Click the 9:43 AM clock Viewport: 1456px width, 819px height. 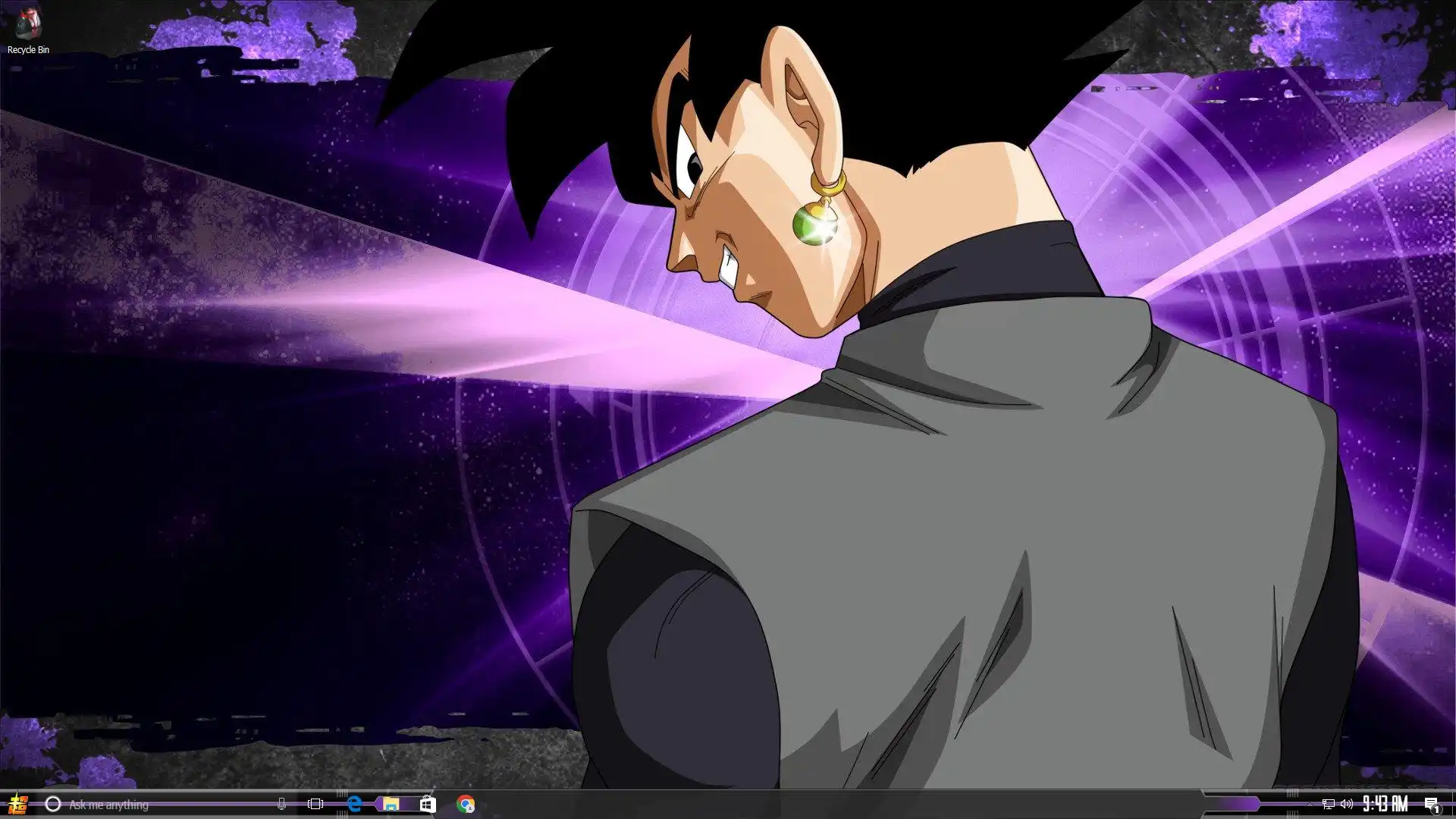pyautogui.click(x=1385, y=804)
